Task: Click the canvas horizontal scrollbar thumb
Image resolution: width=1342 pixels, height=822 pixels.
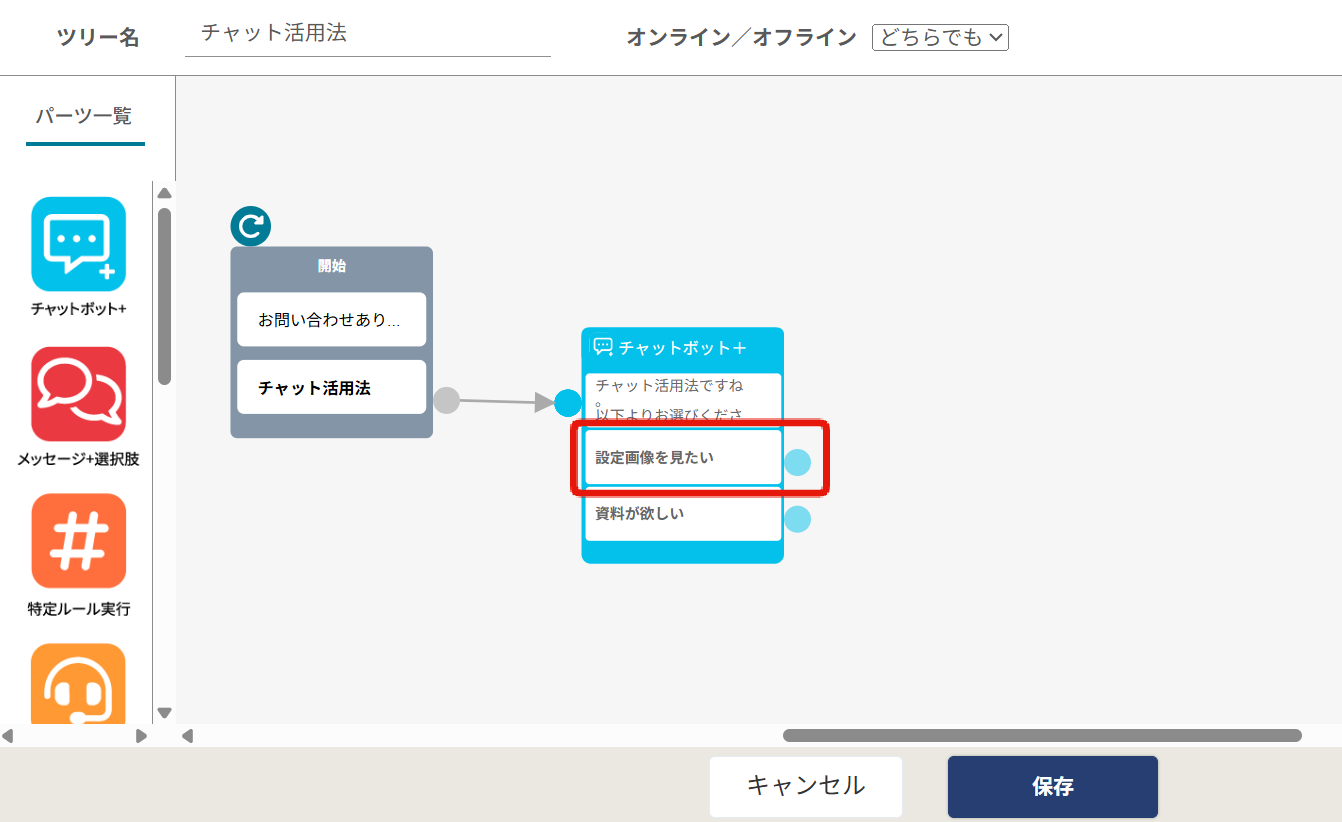Action: pyautogui.click(x=1041, y=736)
